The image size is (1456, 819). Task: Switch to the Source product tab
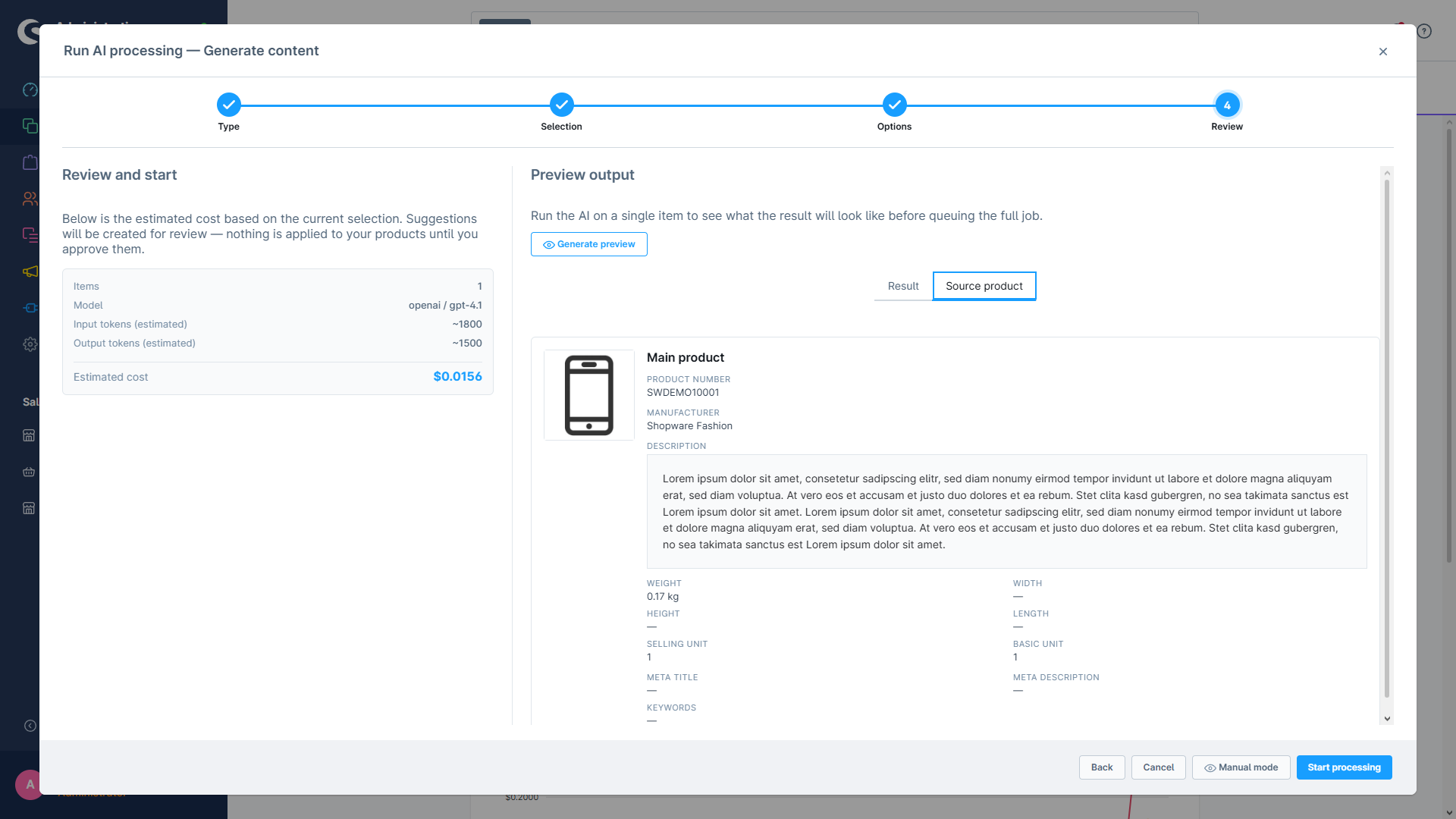(984, 286)
